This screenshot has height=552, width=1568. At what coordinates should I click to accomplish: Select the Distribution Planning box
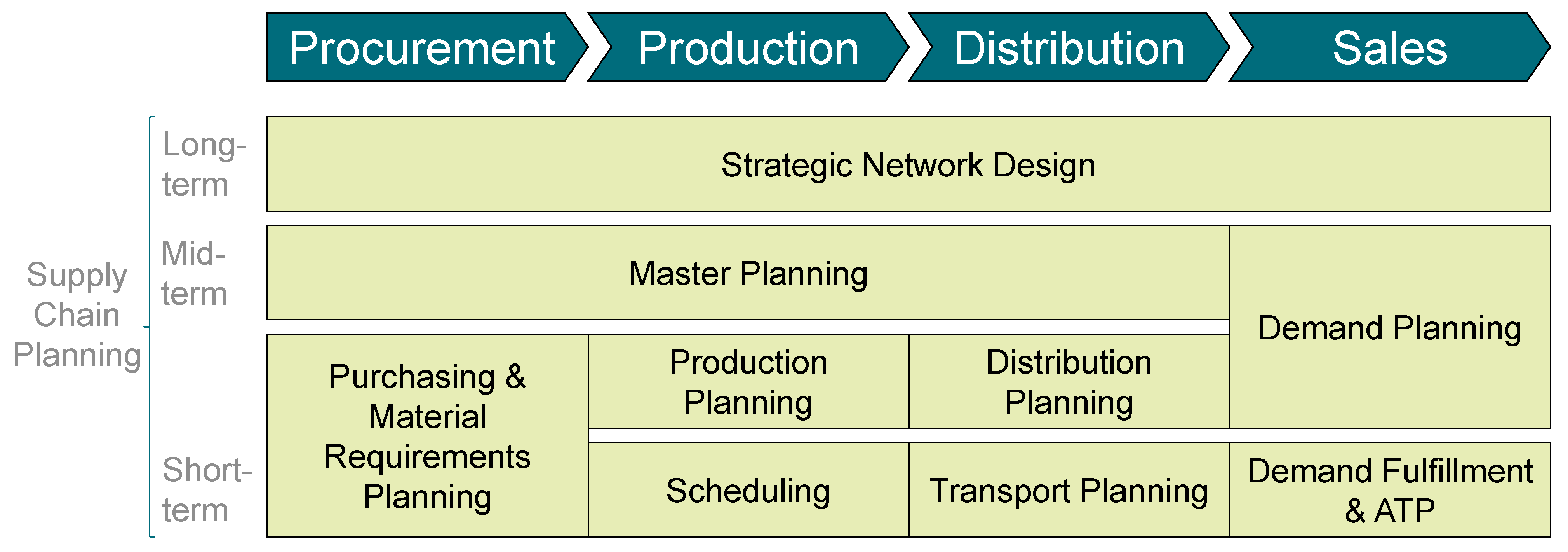coord(1068,381)
